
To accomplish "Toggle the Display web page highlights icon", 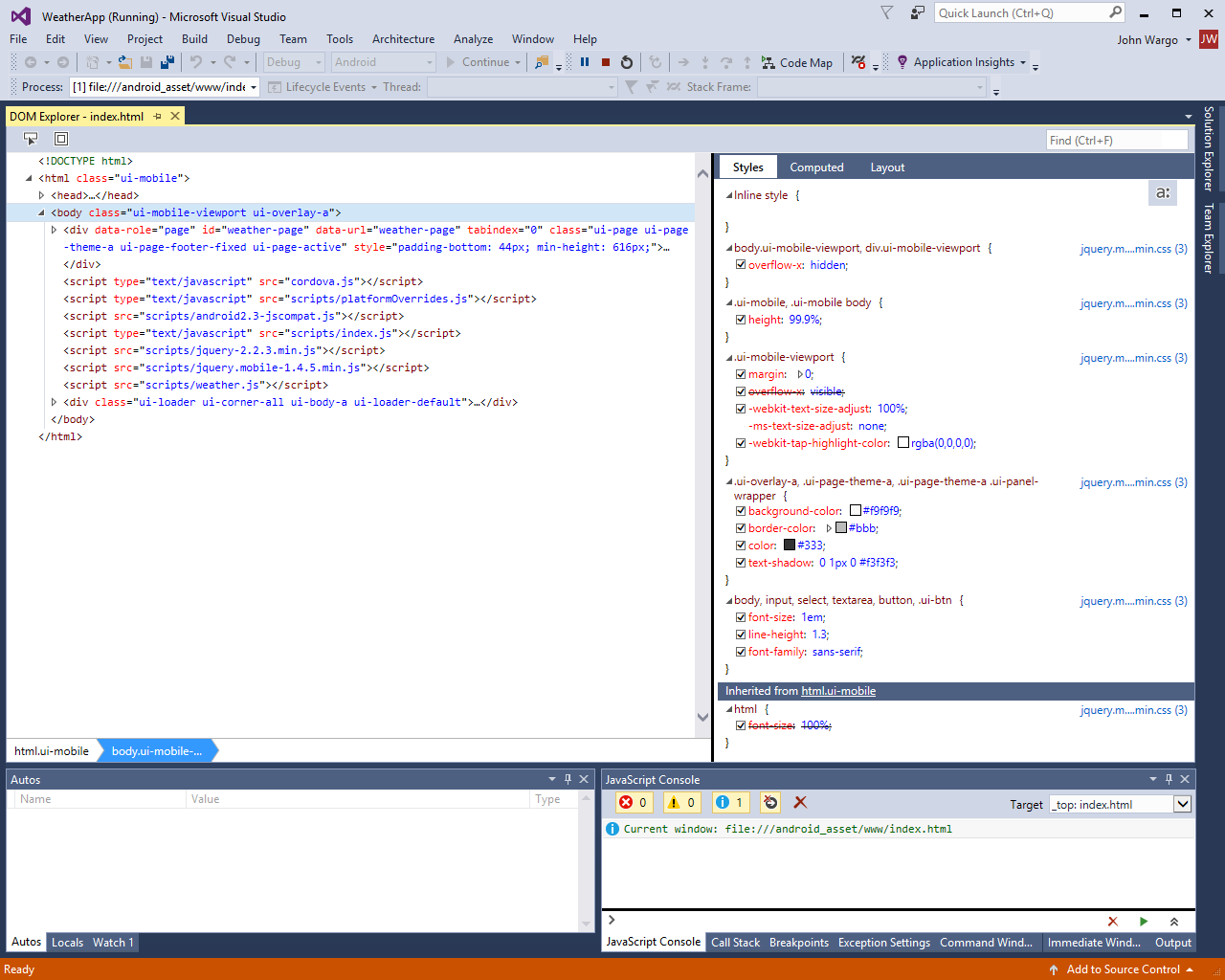I will (x=61, y=139).
